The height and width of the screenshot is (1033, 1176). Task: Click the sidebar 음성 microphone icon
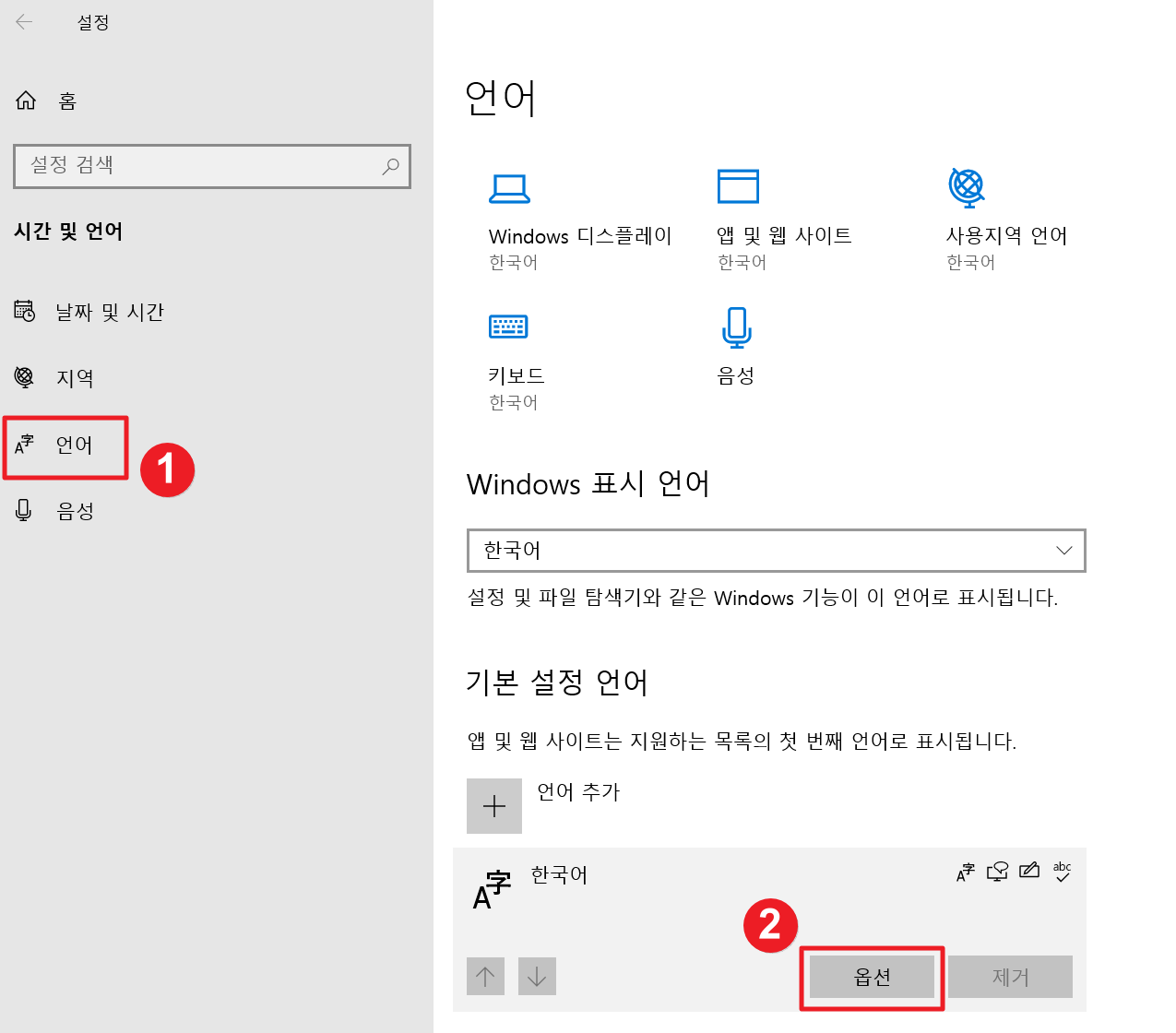tap(24, 510)
